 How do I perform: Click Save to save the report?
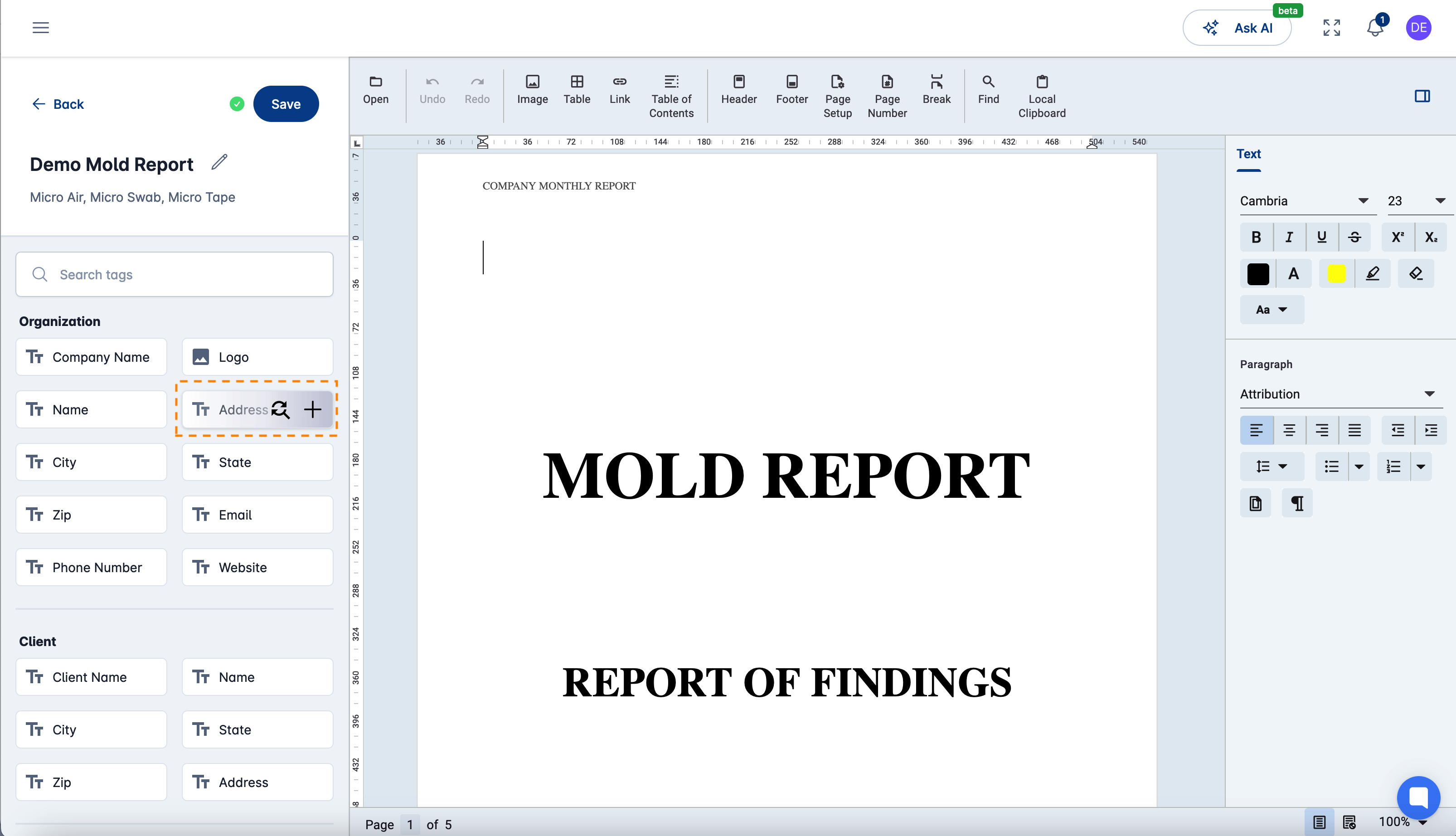(286, 104)
